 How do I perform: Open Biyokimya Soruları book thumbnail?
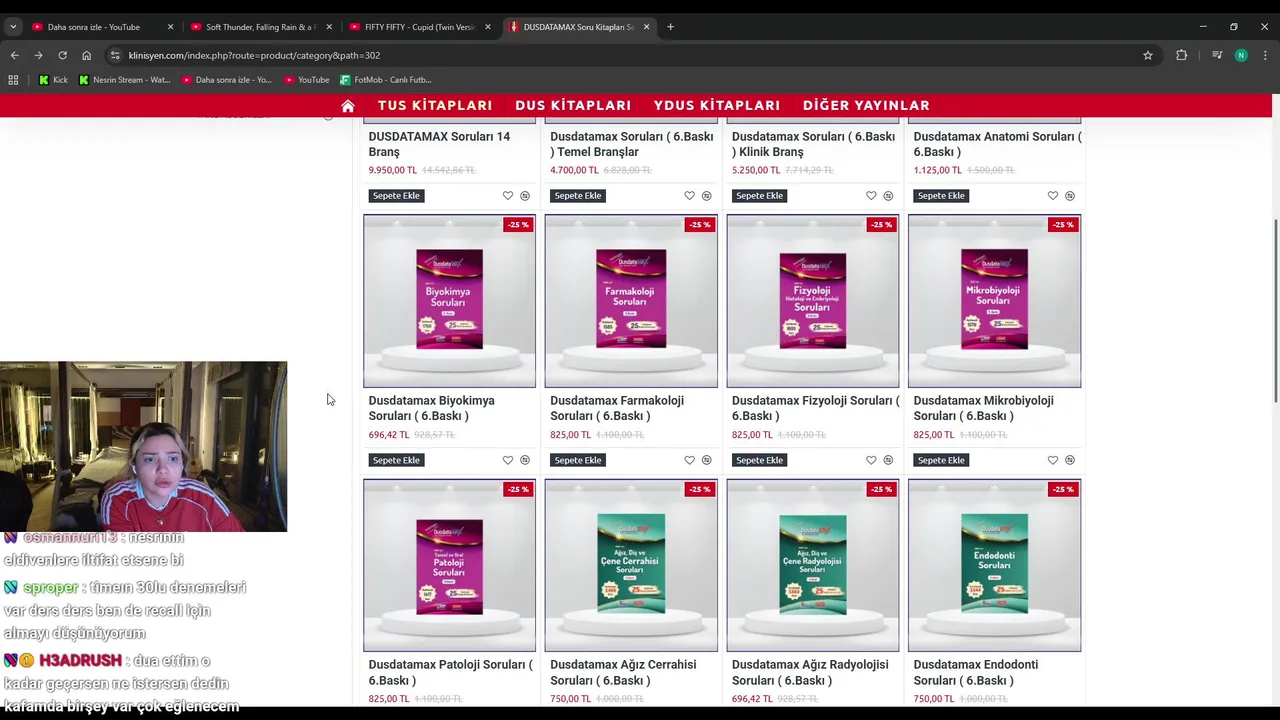tap(449, 301)
